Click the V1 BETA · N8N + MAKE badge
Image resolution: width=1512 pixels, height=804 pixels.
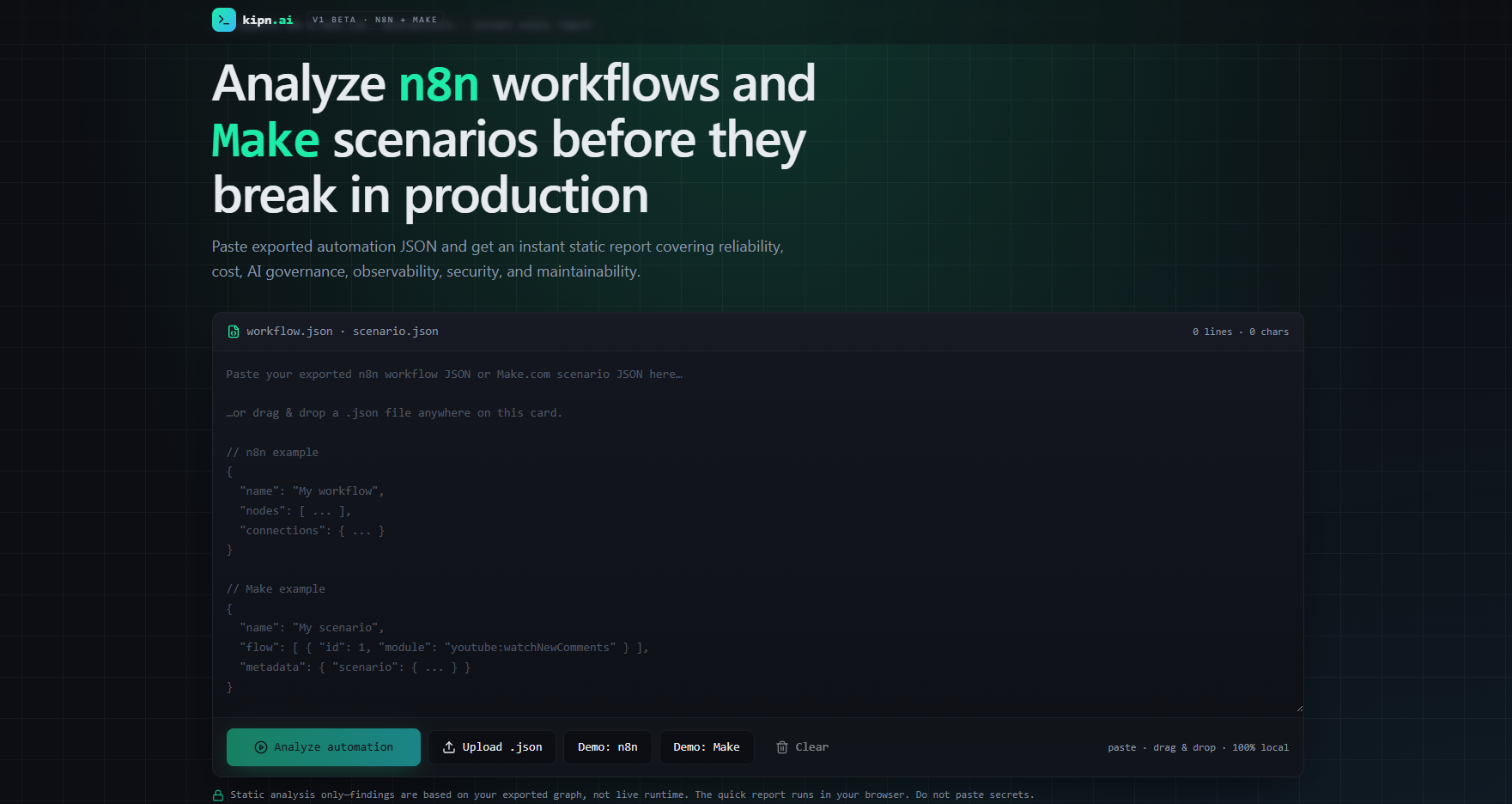(374, 20)
